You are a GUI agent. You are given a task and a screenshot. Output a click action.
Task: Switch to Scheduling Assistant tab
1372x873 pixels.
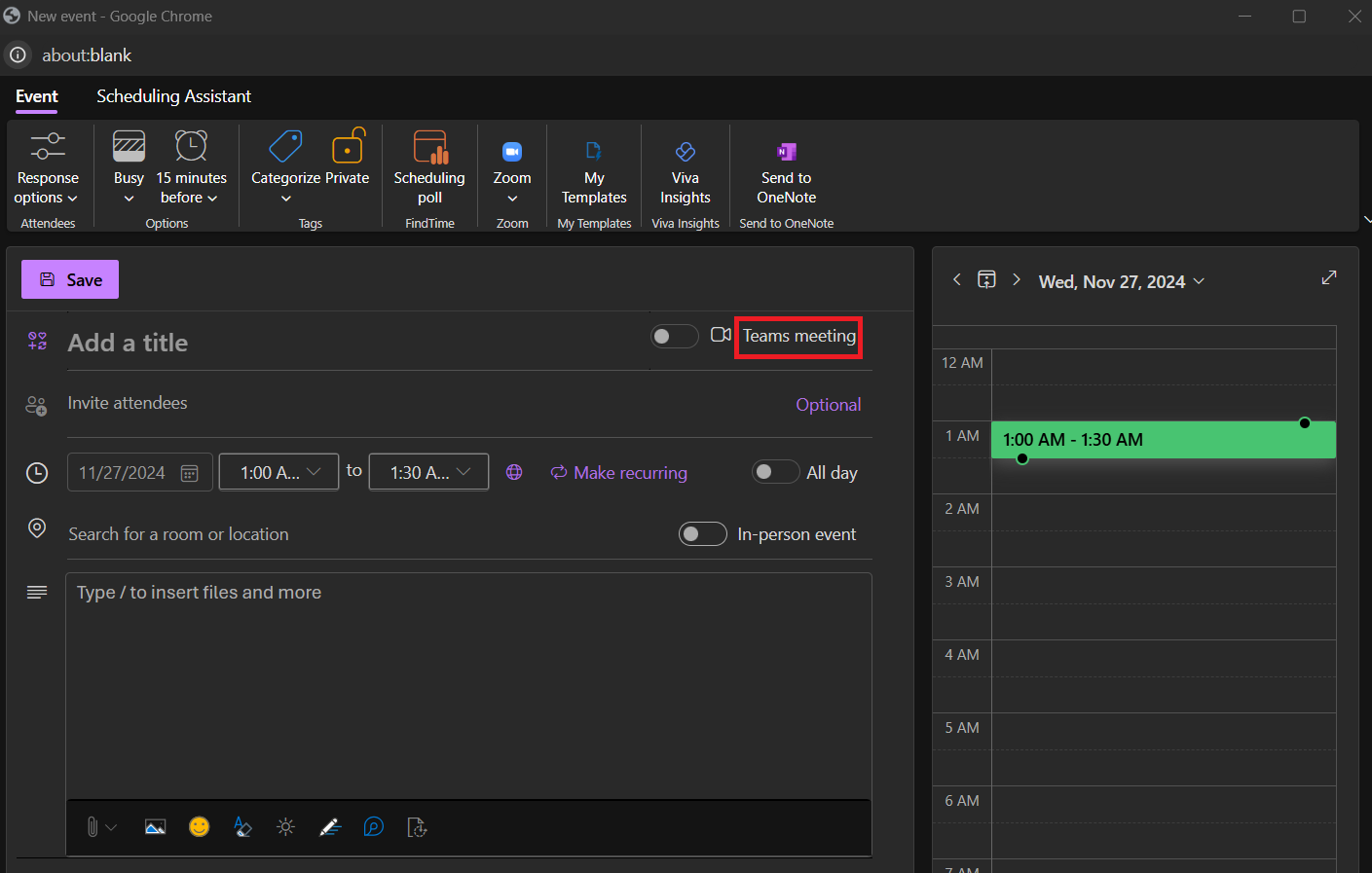[x=173, y=96]
